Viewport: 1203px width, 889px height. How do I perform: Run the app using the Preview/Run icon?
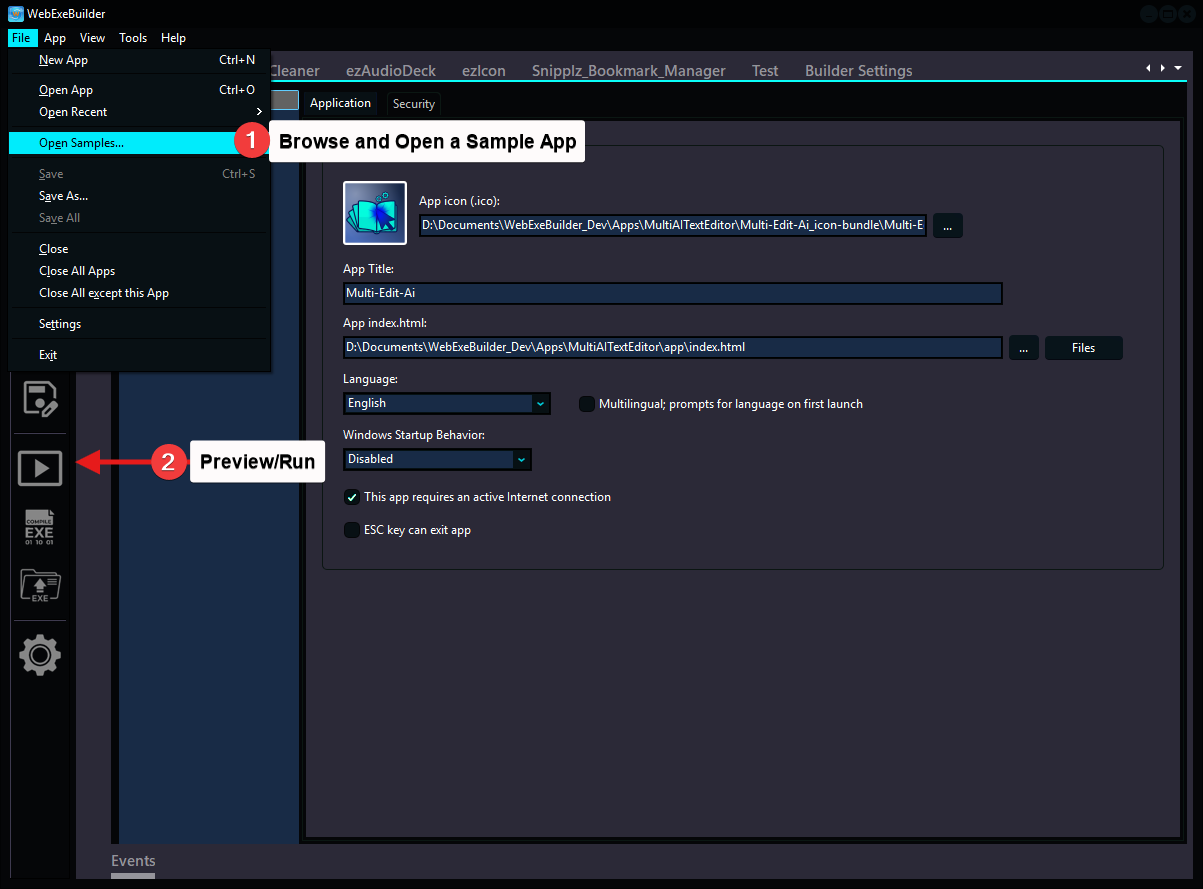39,467
